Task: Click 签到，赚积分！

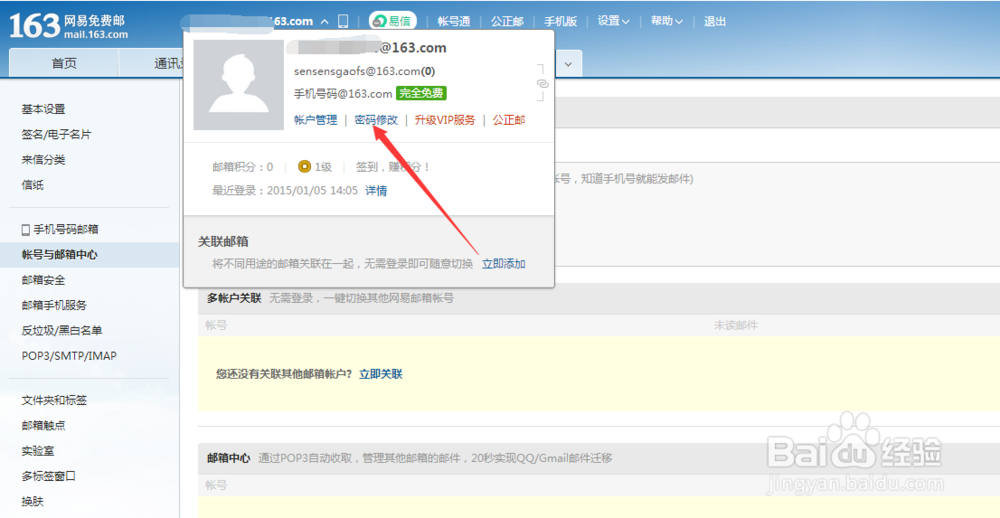Action: click(393, 167)
